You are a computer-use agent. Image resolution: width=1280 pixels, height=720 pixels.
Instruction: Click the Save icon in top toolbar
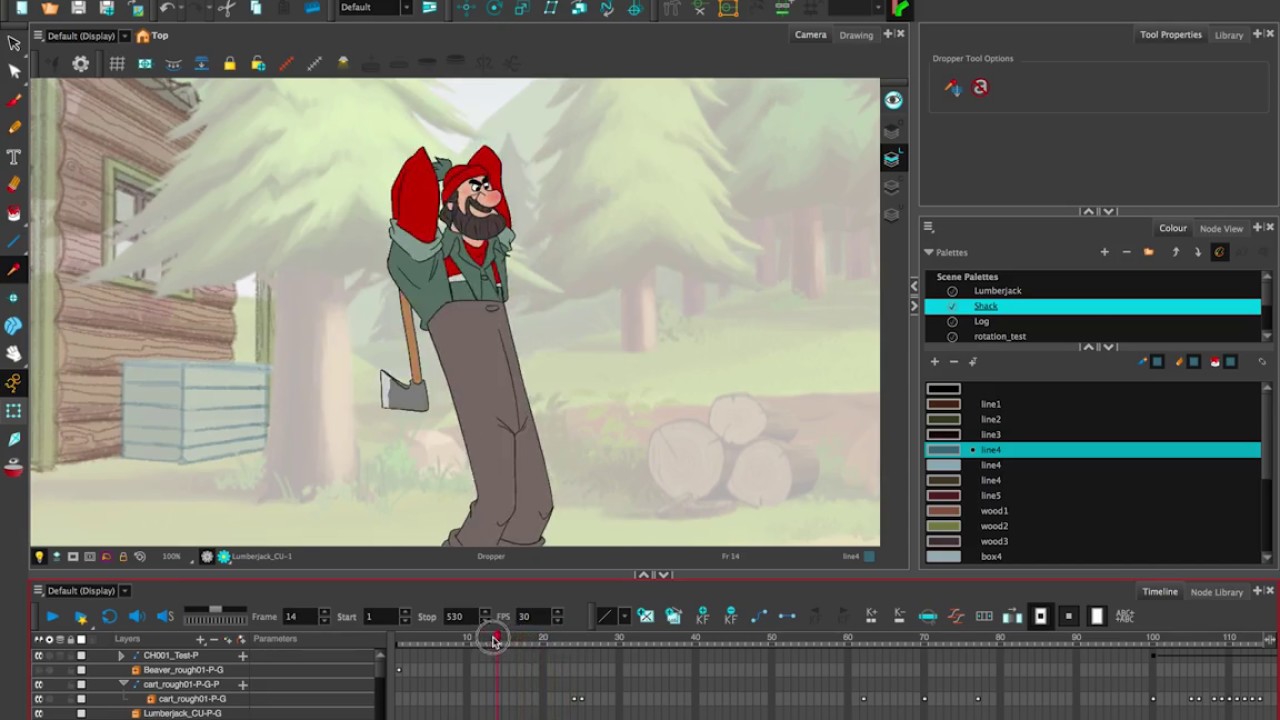[78, 8]
